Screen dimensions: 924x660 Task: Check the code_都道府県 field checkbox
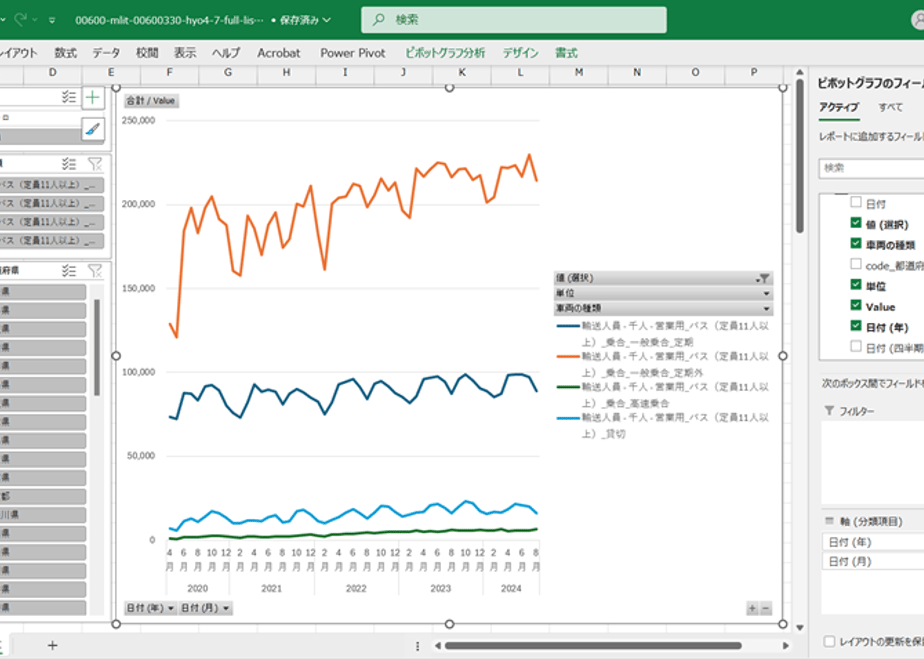[856, 264]
